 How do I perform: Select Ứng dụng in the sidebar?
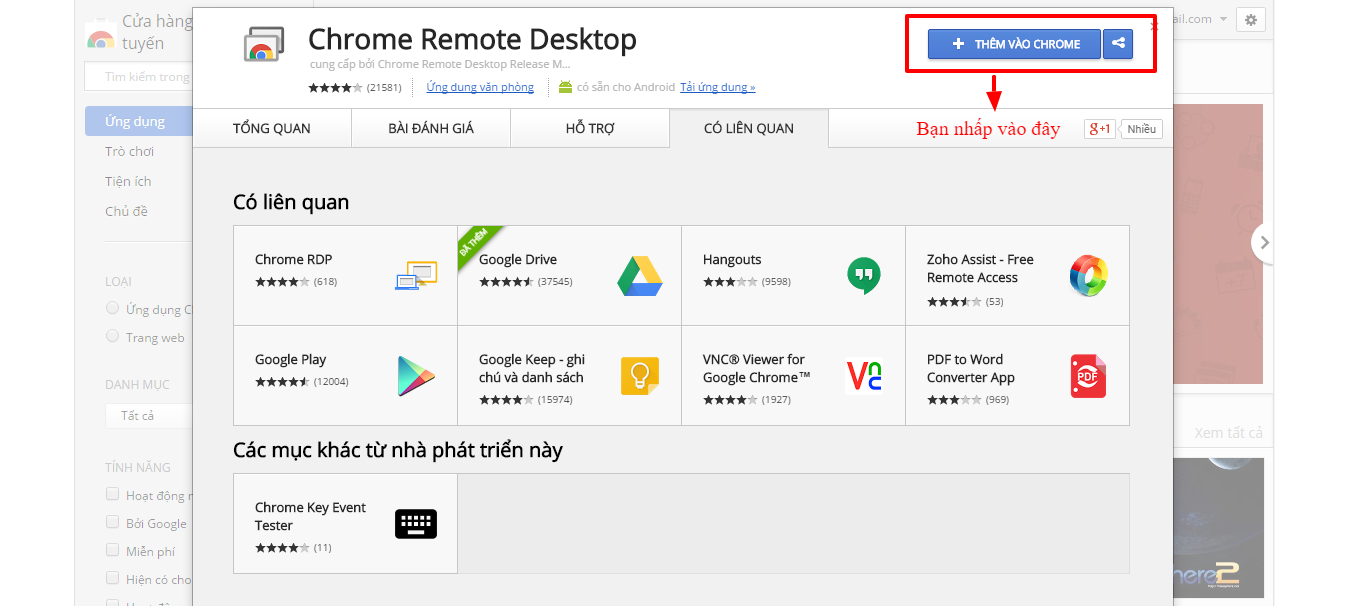coord(138,121)
